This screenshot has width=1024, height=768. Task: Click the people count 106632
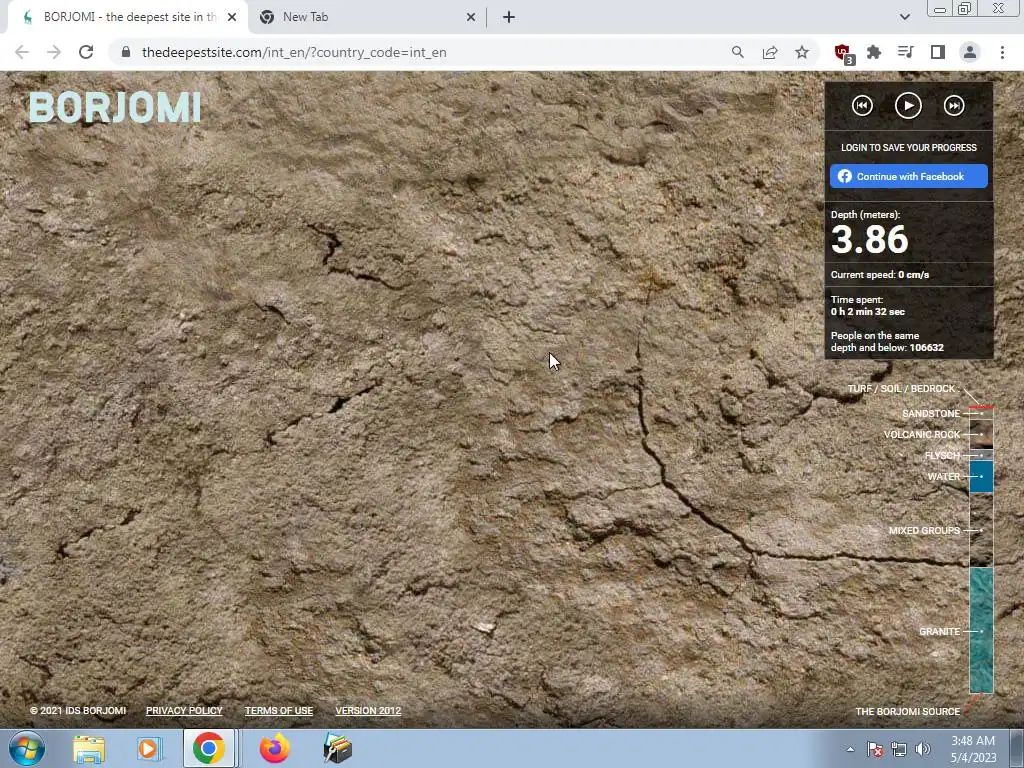[926, 347]
